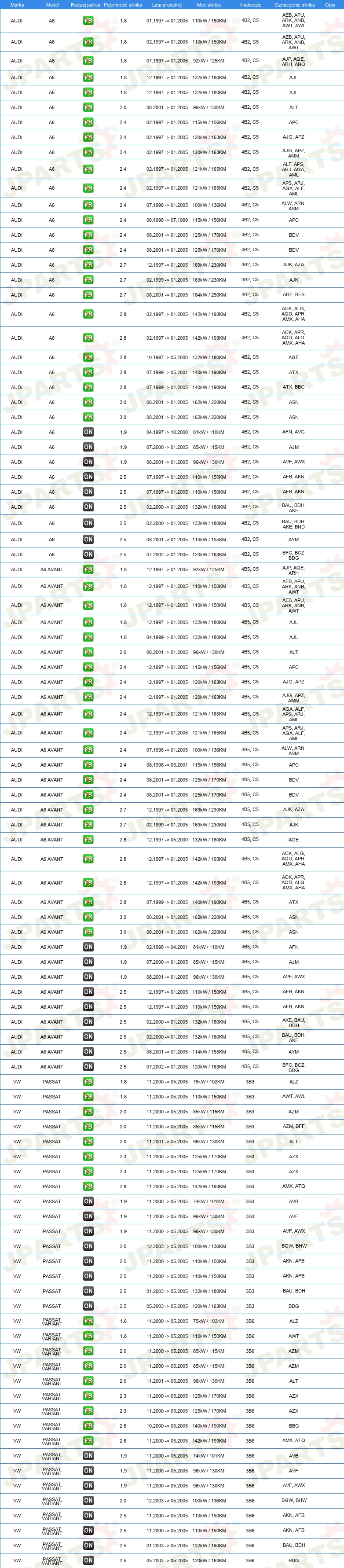Select the power cell '75kW / 102KM' in PASSAT row
This screenshot has width=344, height=1568.
coord(209,1082)
